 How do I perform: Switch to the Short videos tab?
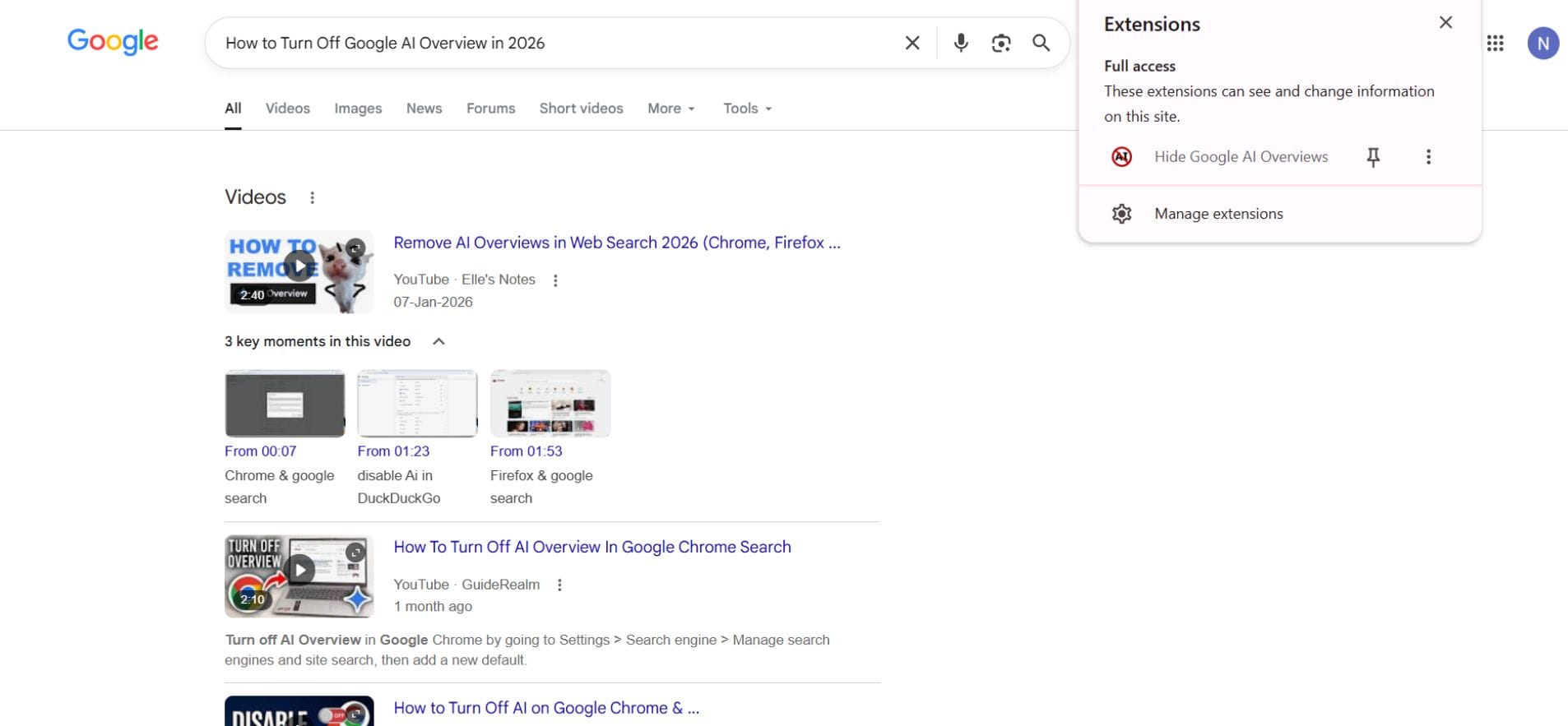point(581,109)
